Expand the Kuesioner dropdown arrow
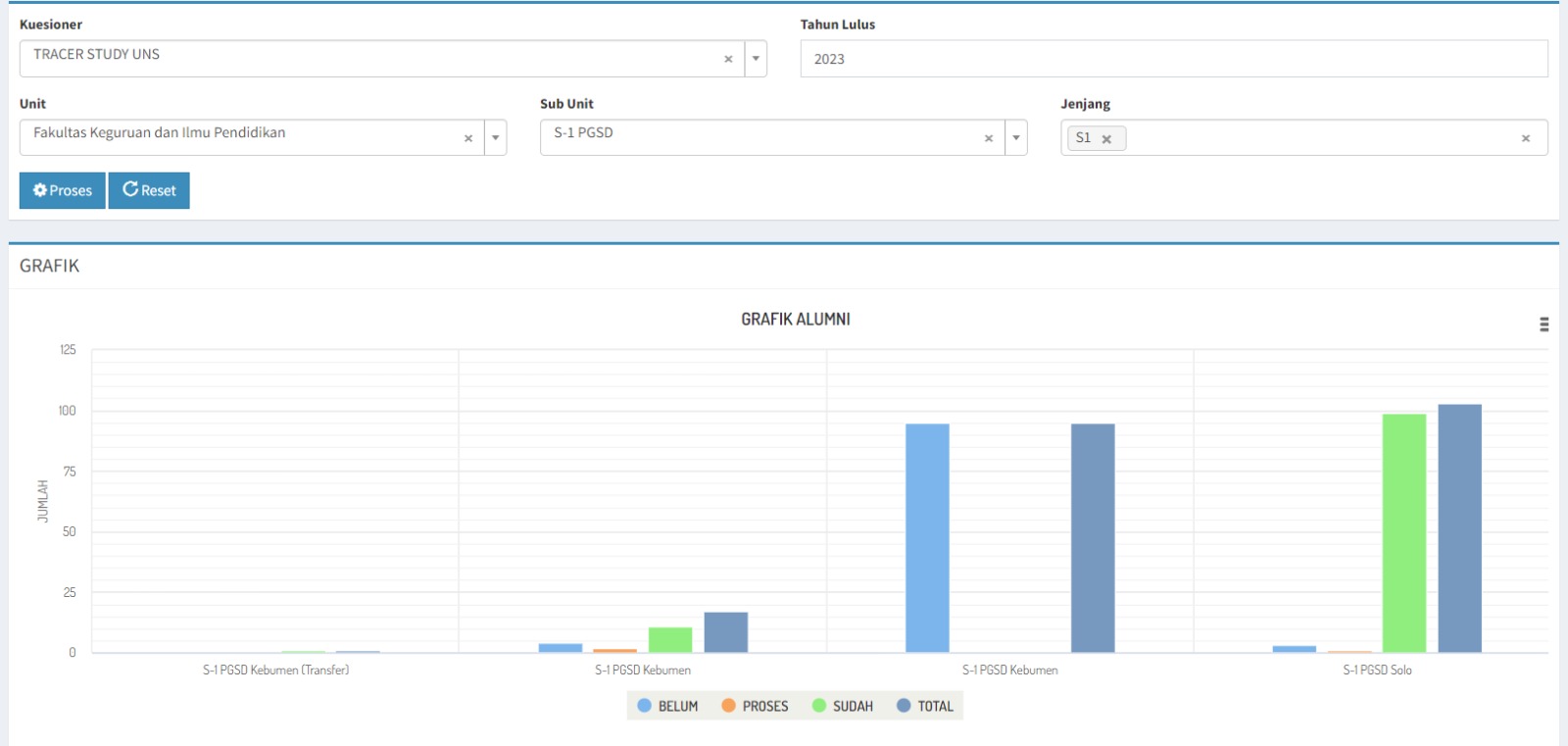 756,59
